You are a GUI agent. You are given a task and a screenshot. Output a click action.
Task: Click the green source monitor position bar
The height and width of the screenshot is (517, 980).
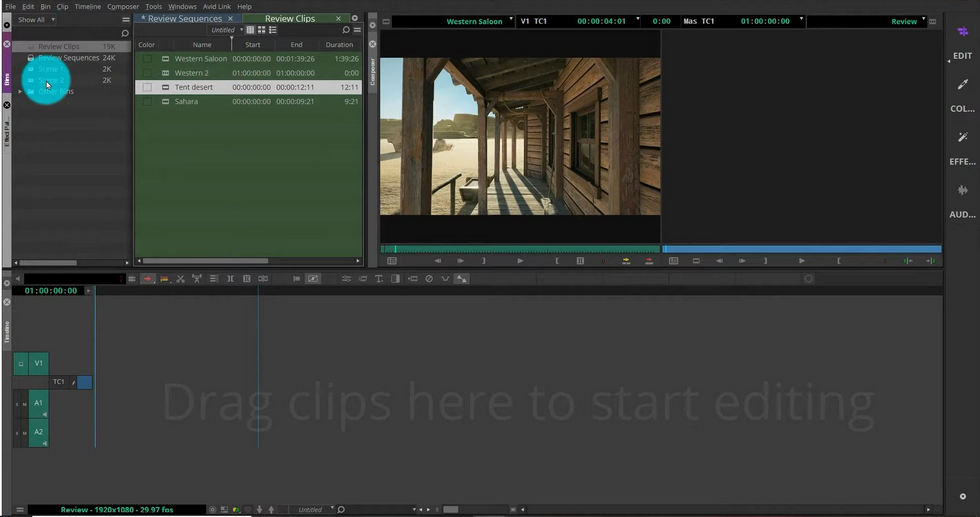pyautogui.click(x=520, y=249)
